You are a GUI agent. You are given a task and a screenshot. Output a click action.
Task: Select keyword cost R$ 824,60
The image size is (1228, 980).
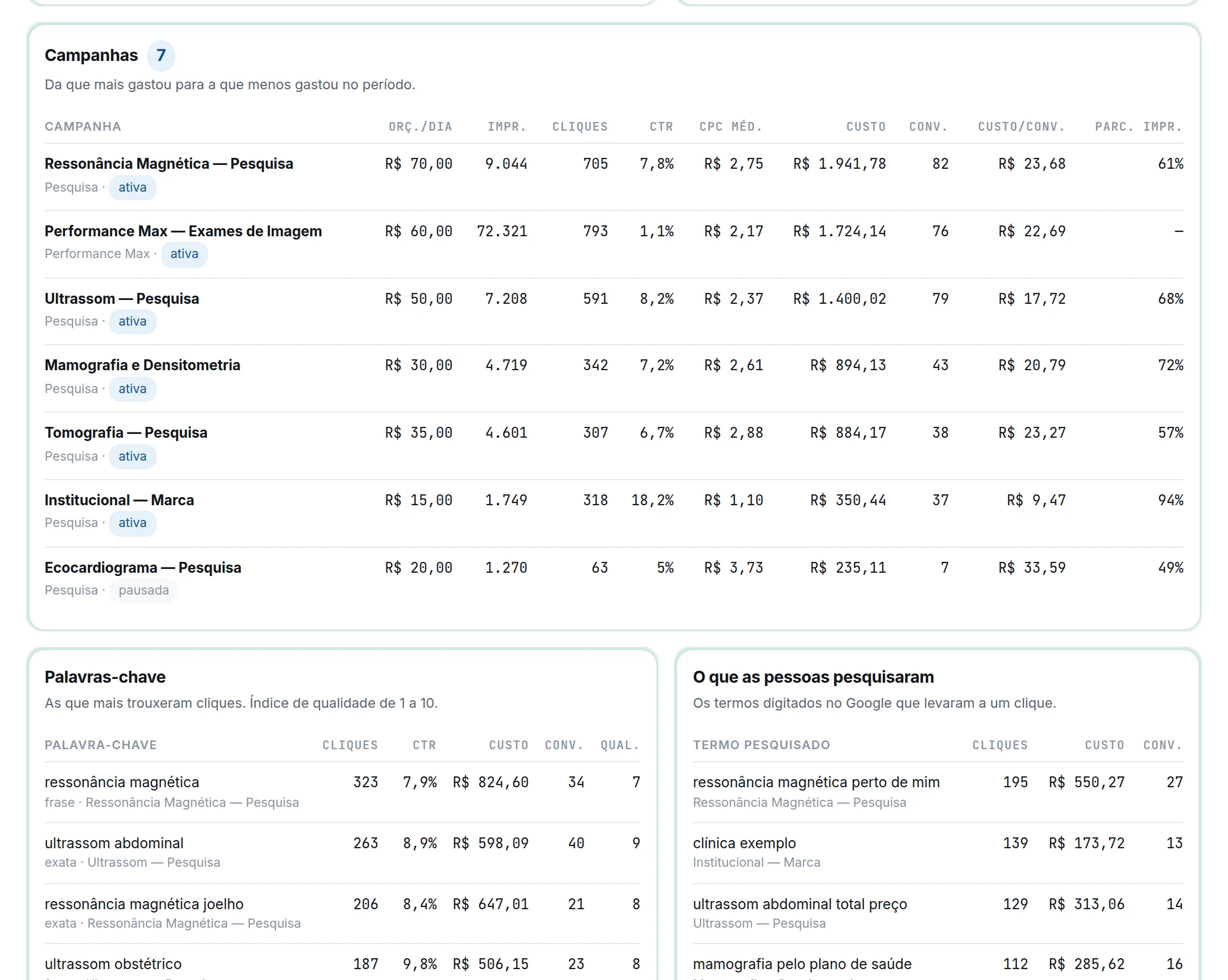(x=490, y=782)
